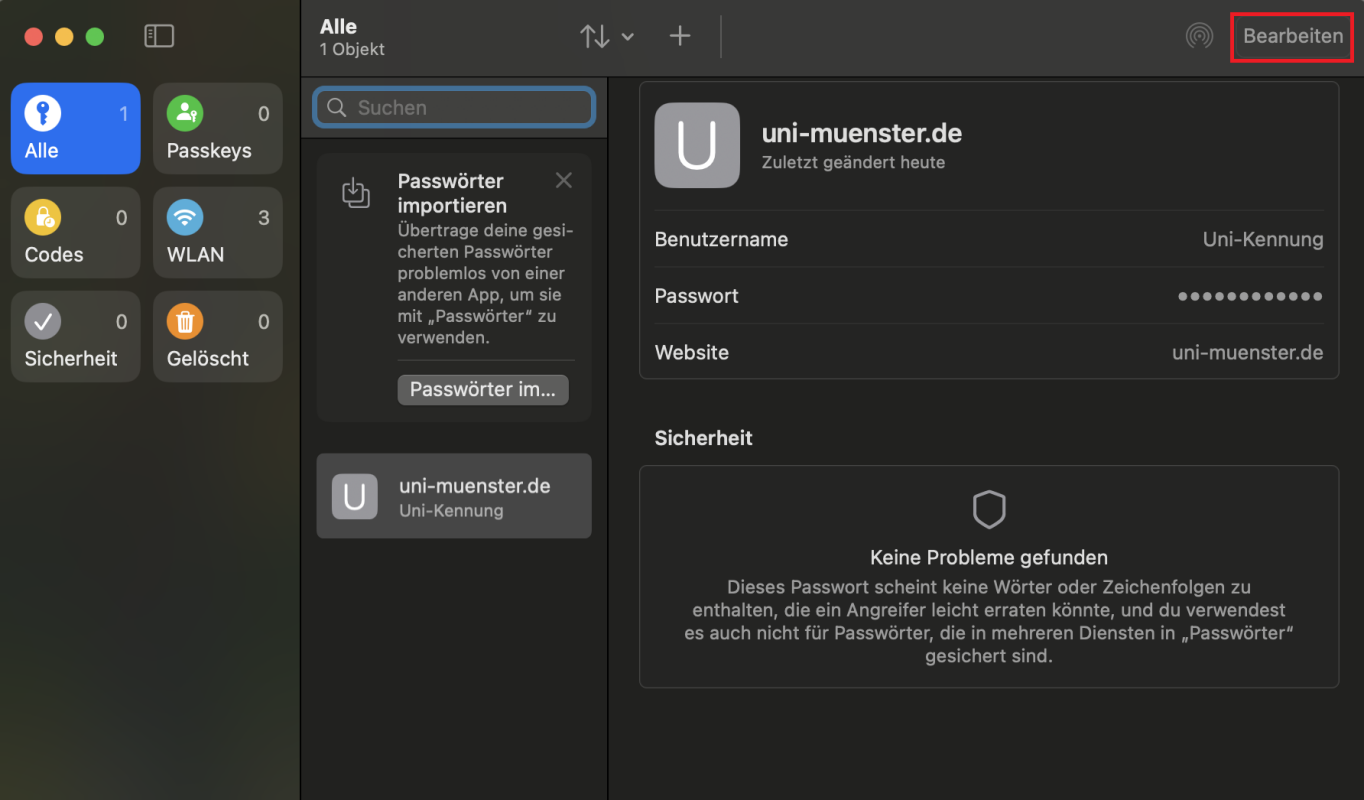Click the AirDrop share icon
The width and height of the screenshot is (1364, 800).
pyautogui.click(x=1199, y=37)
